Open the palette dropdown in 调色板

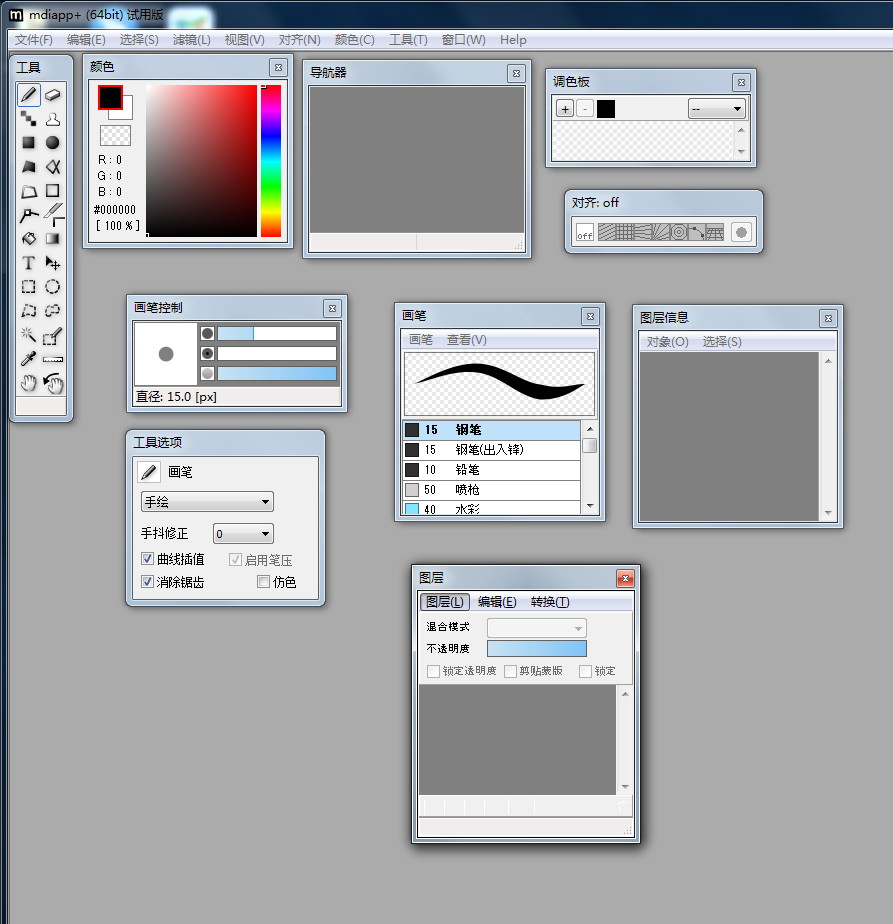point(717,109)
